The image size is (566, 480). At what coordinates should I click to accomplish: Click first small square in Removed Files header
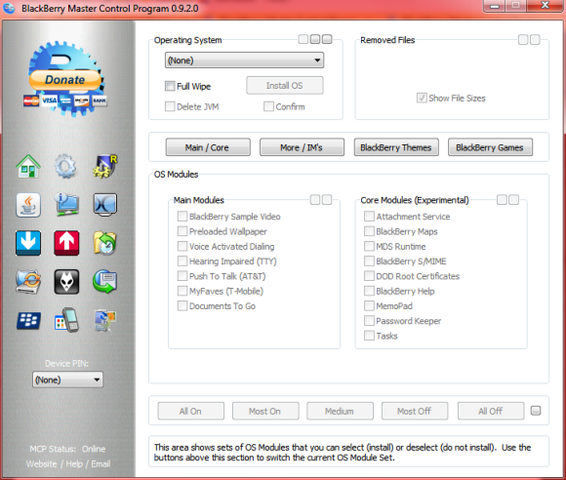click(x=523, y=39)
